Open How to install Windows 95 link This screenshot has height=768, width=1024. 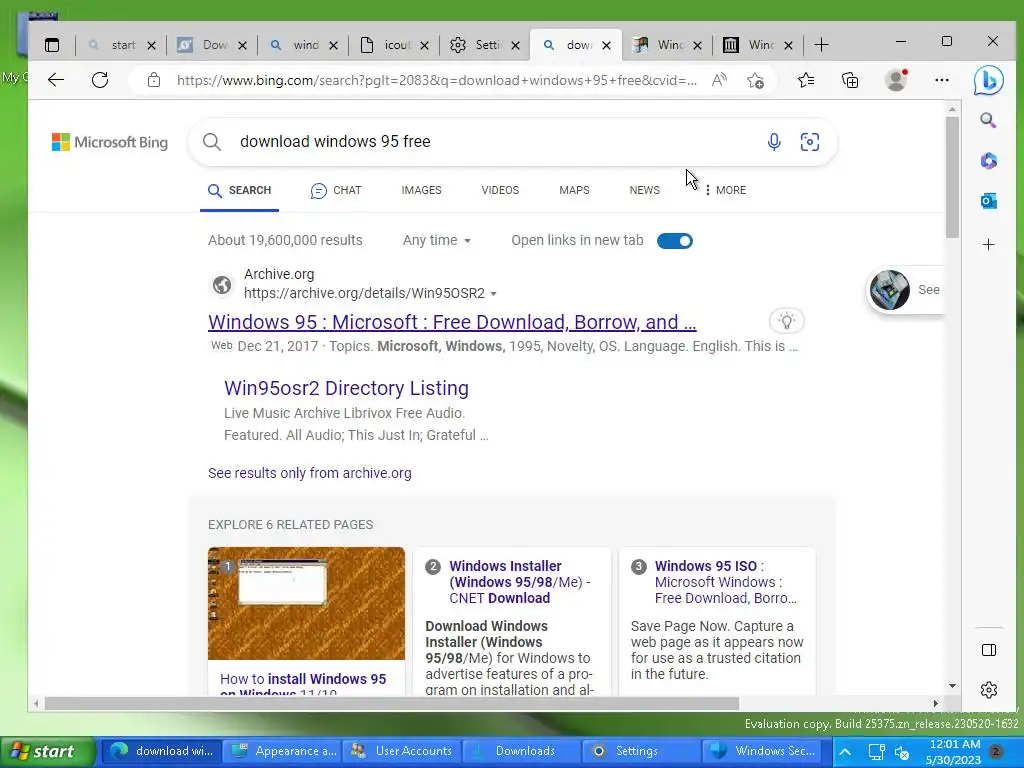coord(303,683)
